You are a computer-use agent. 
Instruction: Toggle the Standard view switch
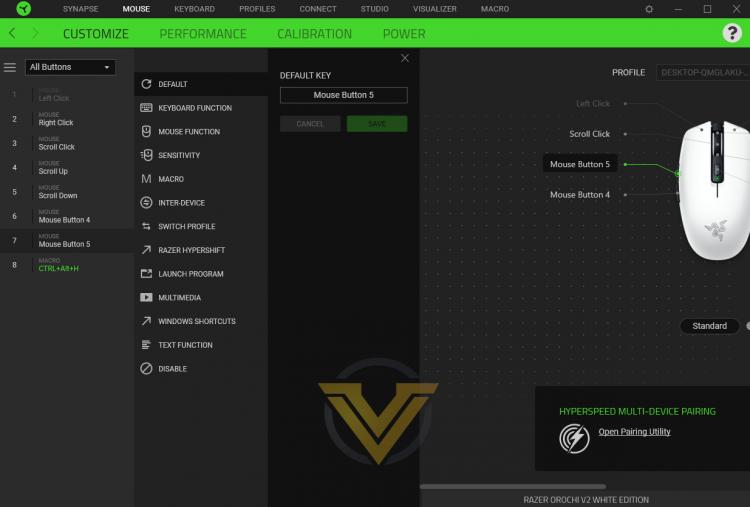[747, 326]
